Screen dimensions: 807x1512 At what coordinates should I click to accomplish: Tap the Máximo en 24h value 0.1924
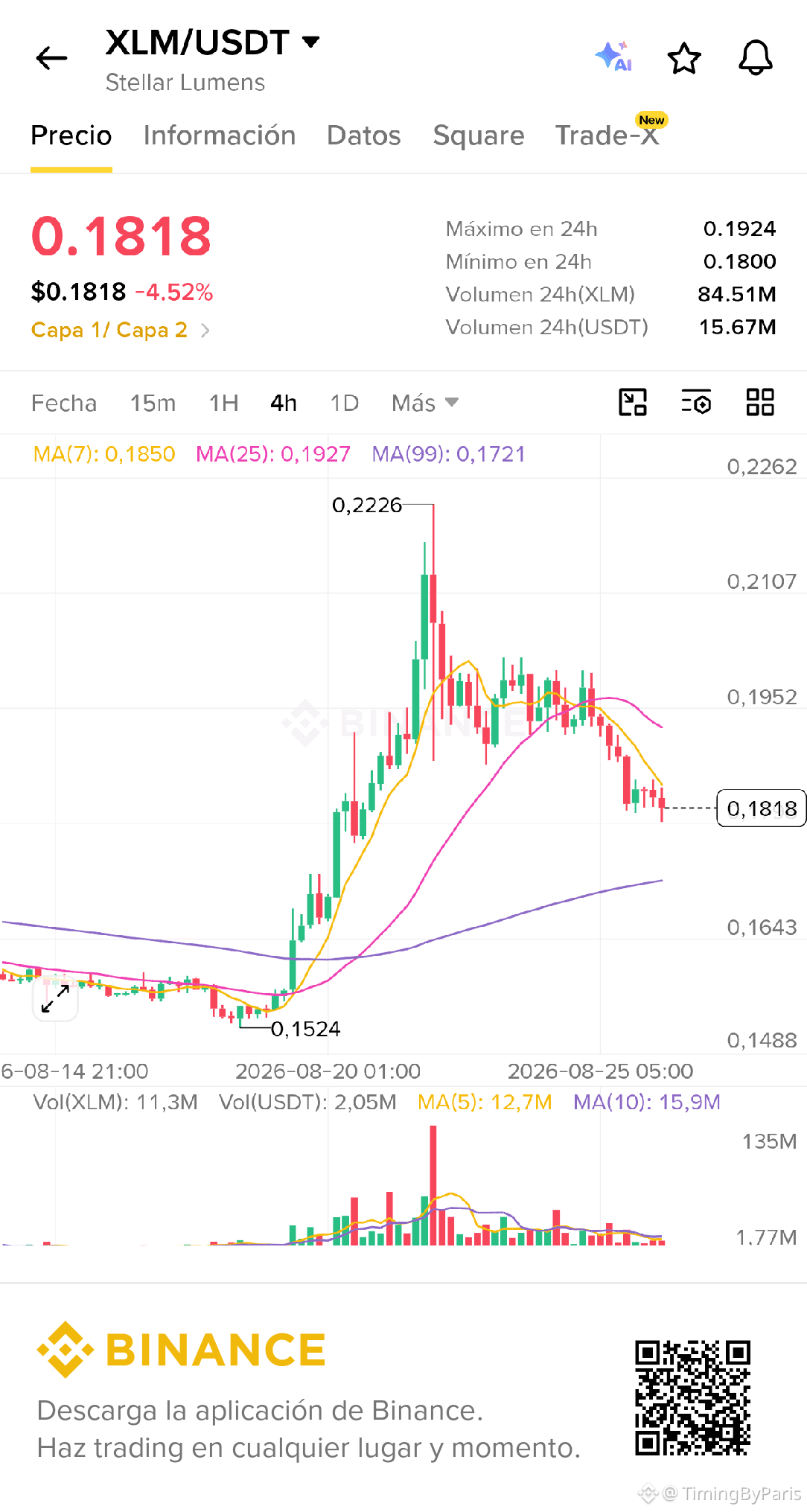739,229
